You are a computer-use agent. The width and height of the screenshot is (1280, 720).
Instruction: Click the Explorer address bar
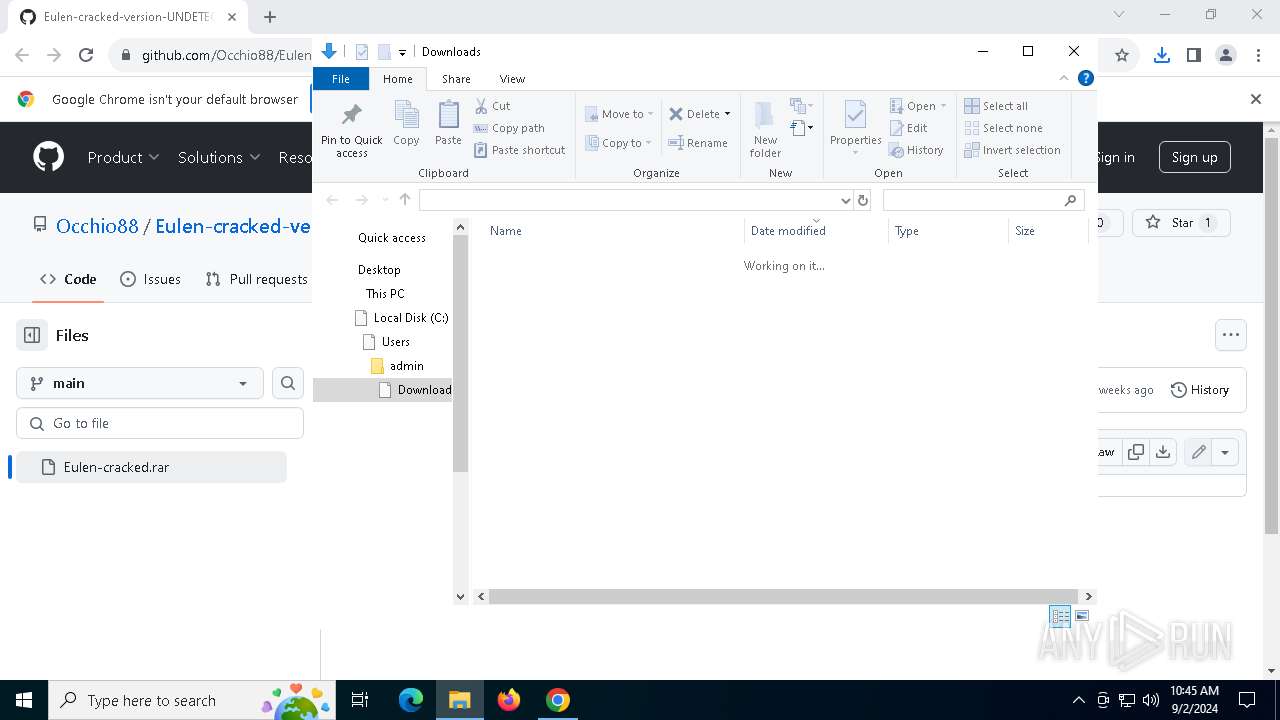(x=629, y=200)
